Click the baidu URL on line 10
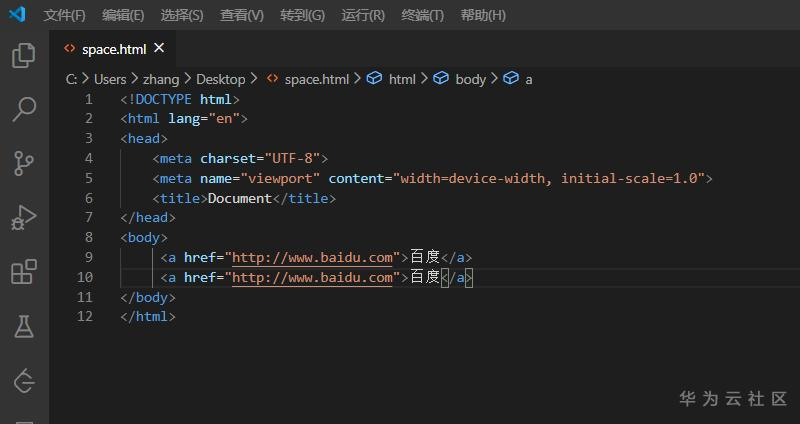800x424 pixels. tap(312, 277)
